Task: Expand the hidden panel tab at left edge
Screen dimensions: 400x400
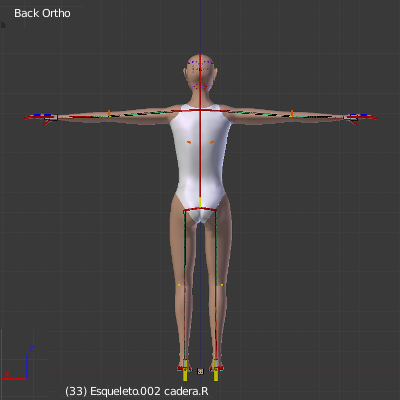Action: tap(3, 25)
